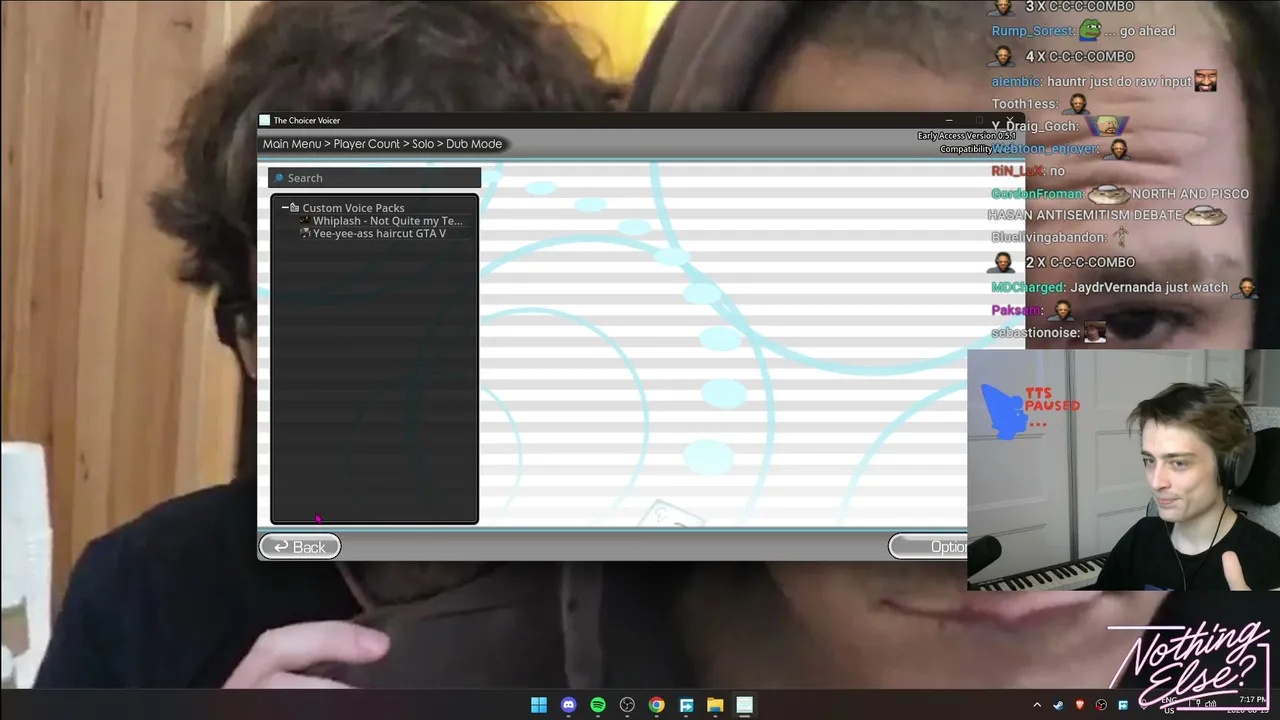Viewport: 1280px width, 720px height.
Task: Click the "Early Access Version 0.5.1" label
Action: tap(967, 136)
